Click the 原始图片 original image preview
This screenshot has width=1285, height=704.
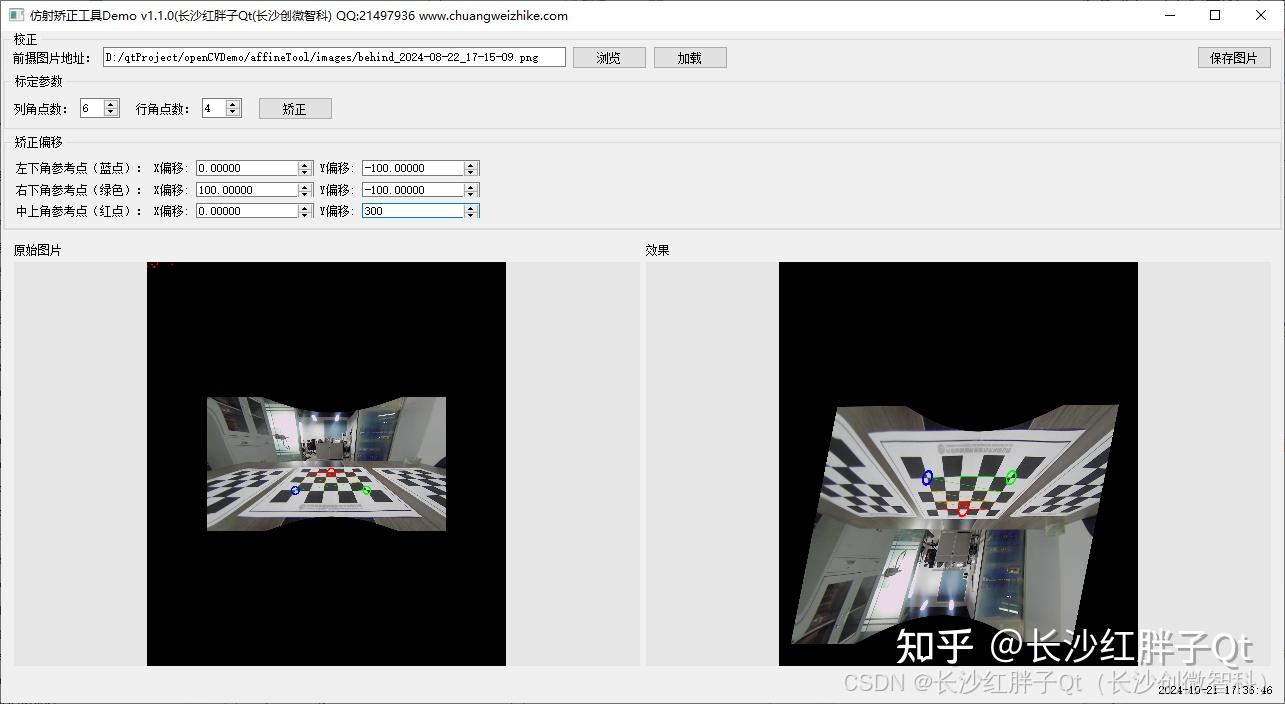click(325, 463)
